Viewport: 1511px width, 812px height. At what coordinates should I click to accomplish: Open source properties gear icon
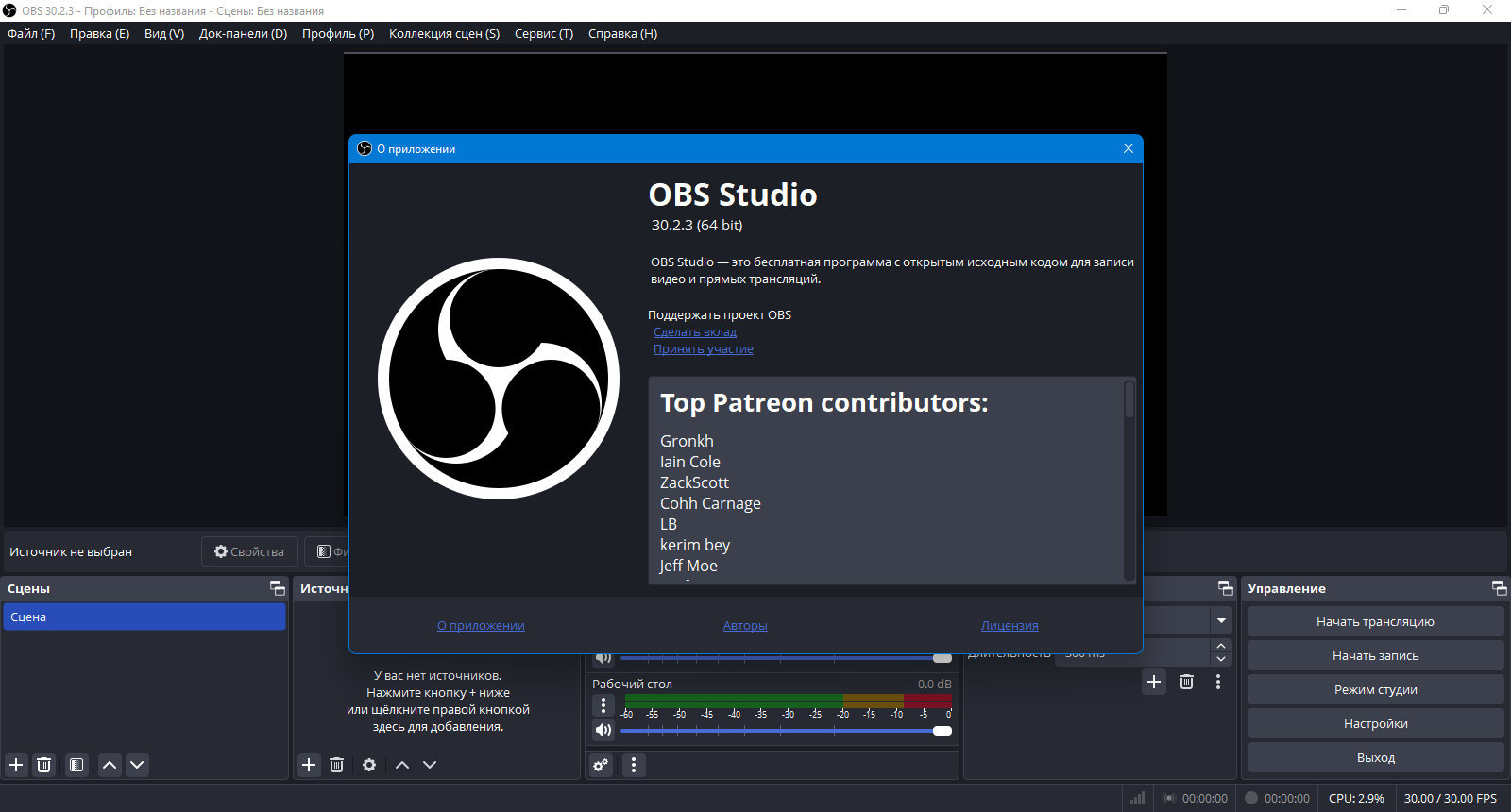(369, 765)
